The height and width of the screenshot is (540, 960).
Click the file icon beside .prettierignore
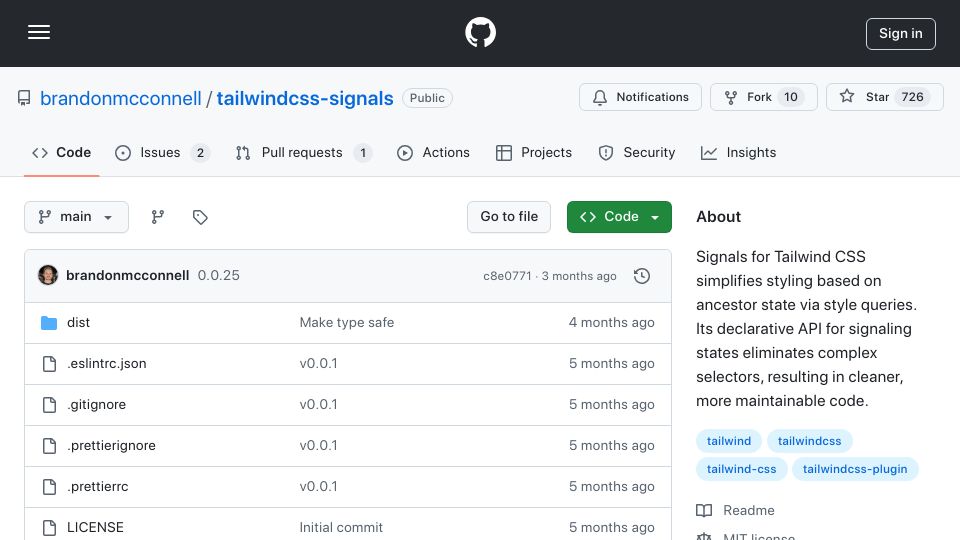[49, 446]
